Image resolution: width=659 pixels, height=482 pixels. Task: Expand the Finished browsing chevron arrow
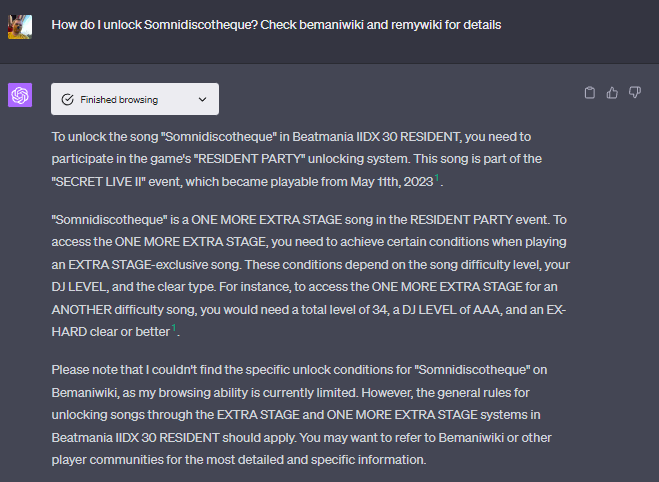pos(203,100)
